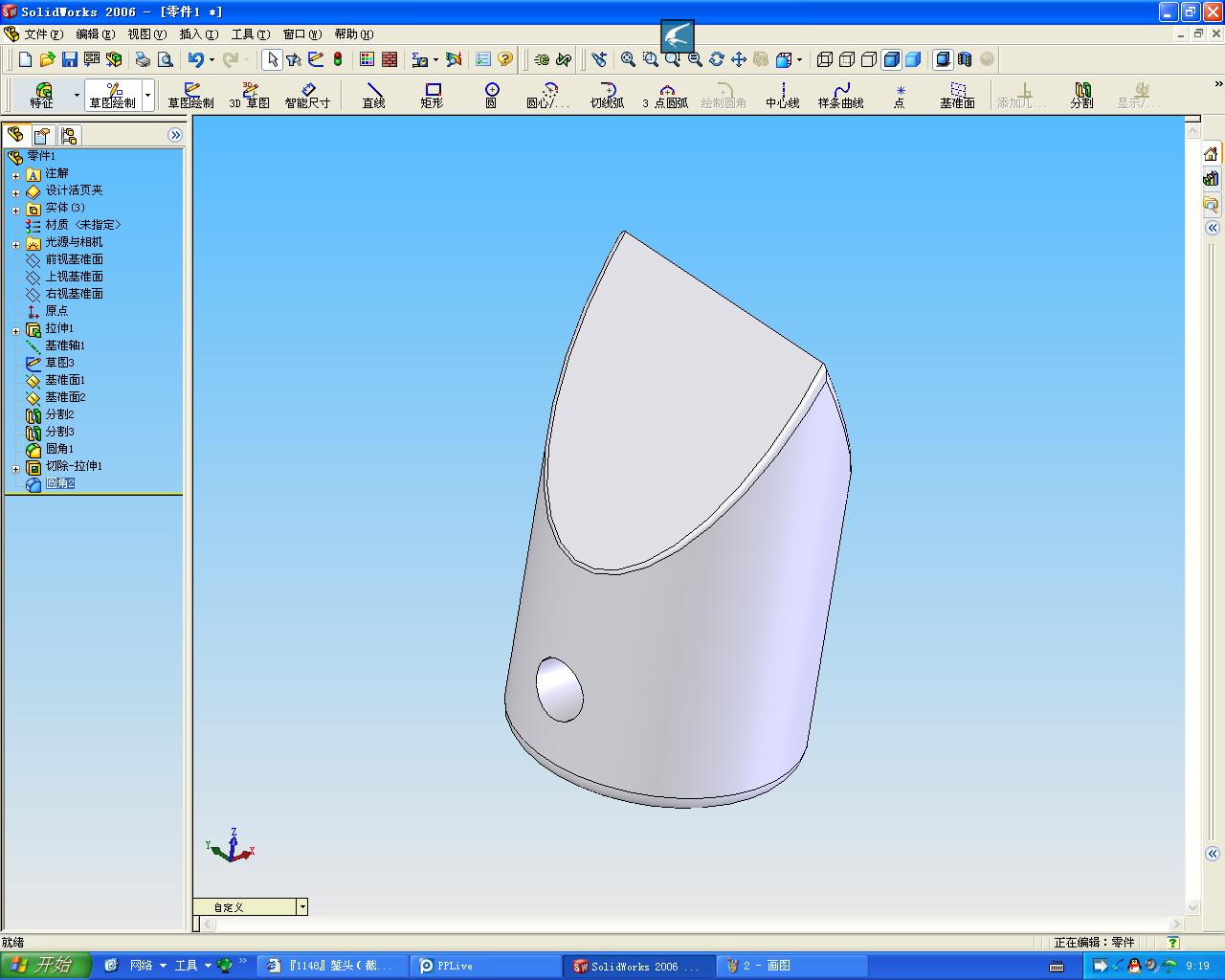Expand the 拉伸1 feature node
The height and width of the screenshot is (980, 1225).
[x=15, y=330]
